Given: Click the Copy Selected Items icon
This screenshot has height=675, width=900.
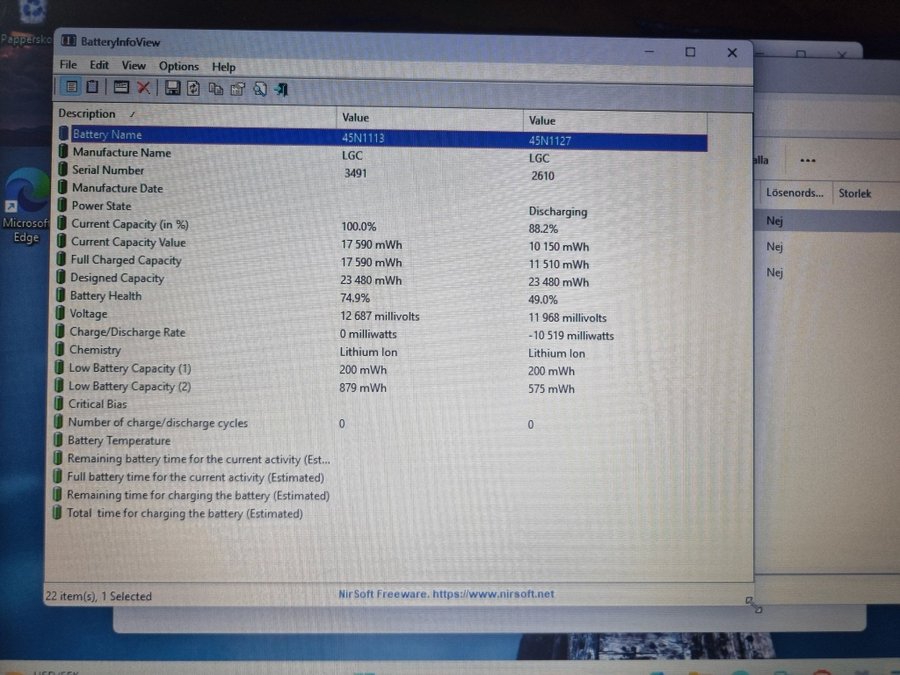Looking at the screenshot, I should (216, 89).
